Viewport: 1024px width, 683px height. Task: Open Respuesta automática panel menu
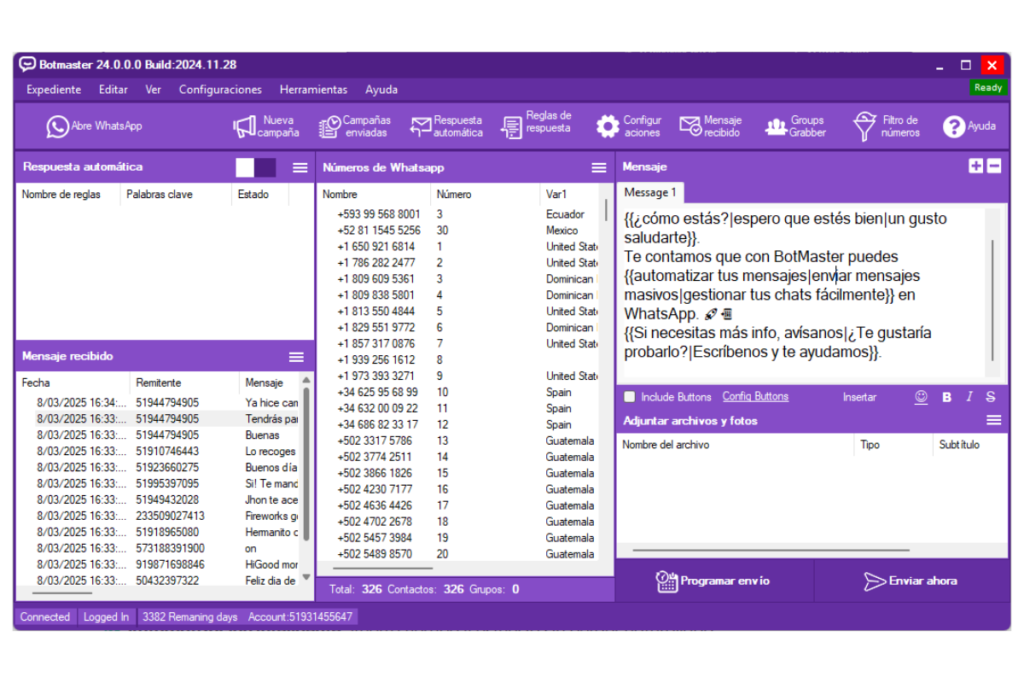[x=300, y=168]
